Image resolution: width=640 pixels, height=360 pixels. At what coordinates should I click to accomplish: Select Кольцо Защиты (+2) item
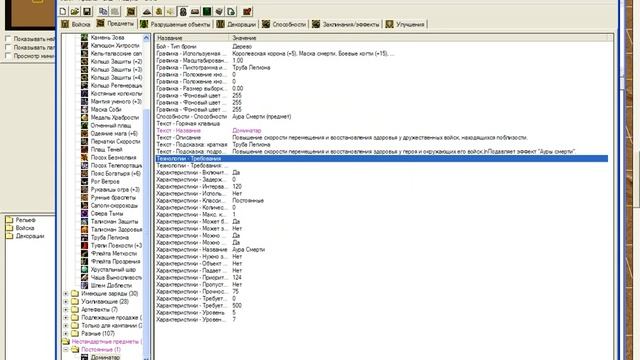coord(116,61)
